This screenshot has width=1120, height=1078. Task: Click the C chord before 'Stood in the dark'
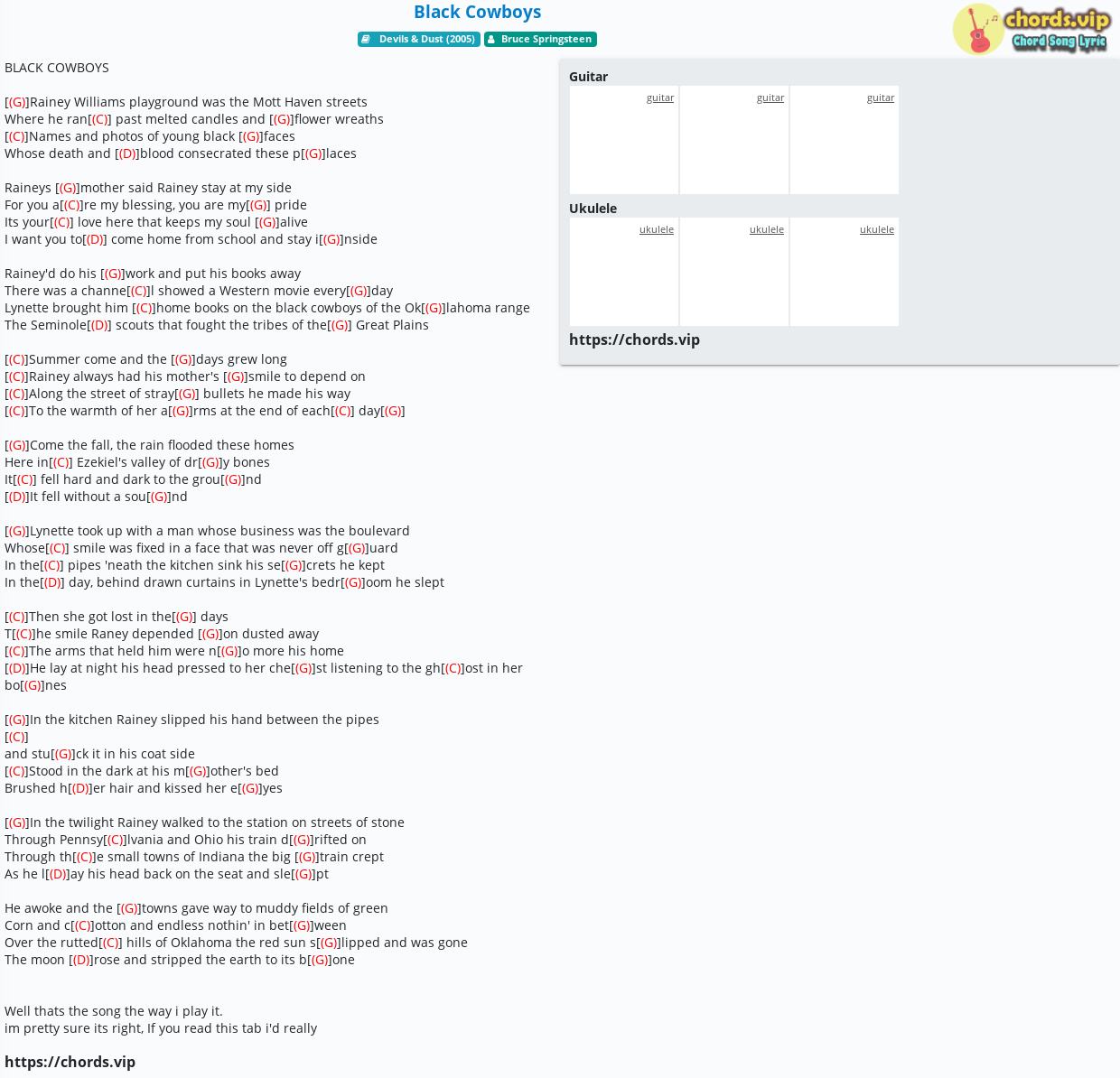tap(16, 771)
